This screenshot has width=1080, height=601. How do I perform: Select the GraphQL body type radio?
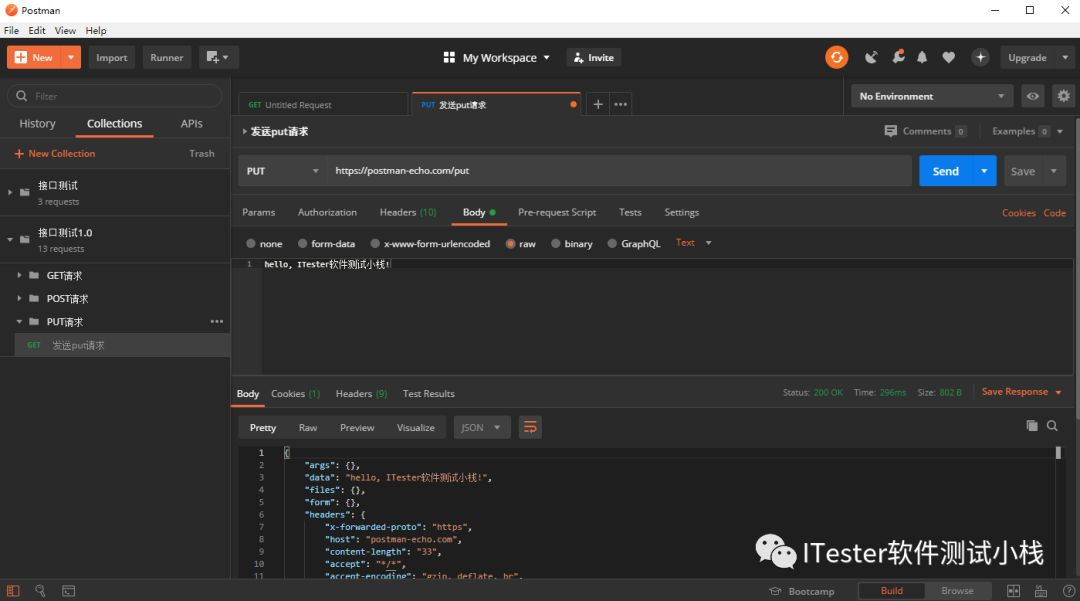(612, 244)
